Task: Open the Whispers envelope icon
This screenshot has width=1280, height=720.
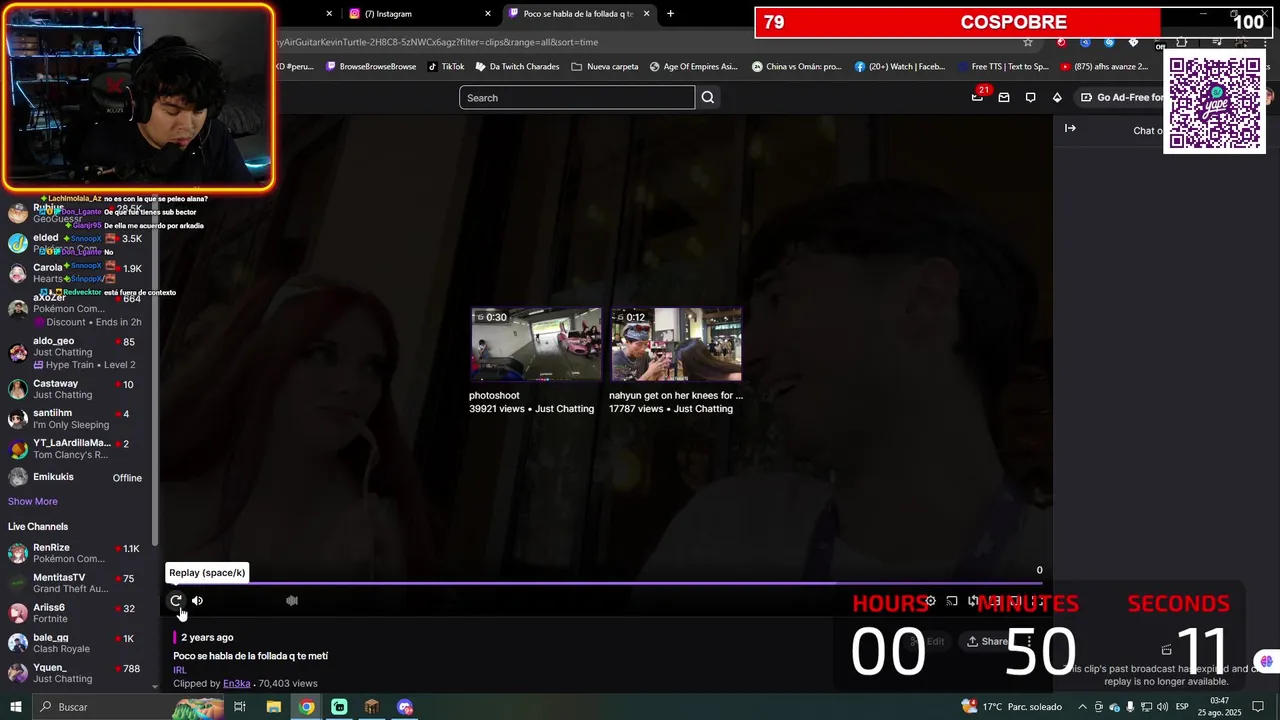Action: click(x=1004, y=98)
